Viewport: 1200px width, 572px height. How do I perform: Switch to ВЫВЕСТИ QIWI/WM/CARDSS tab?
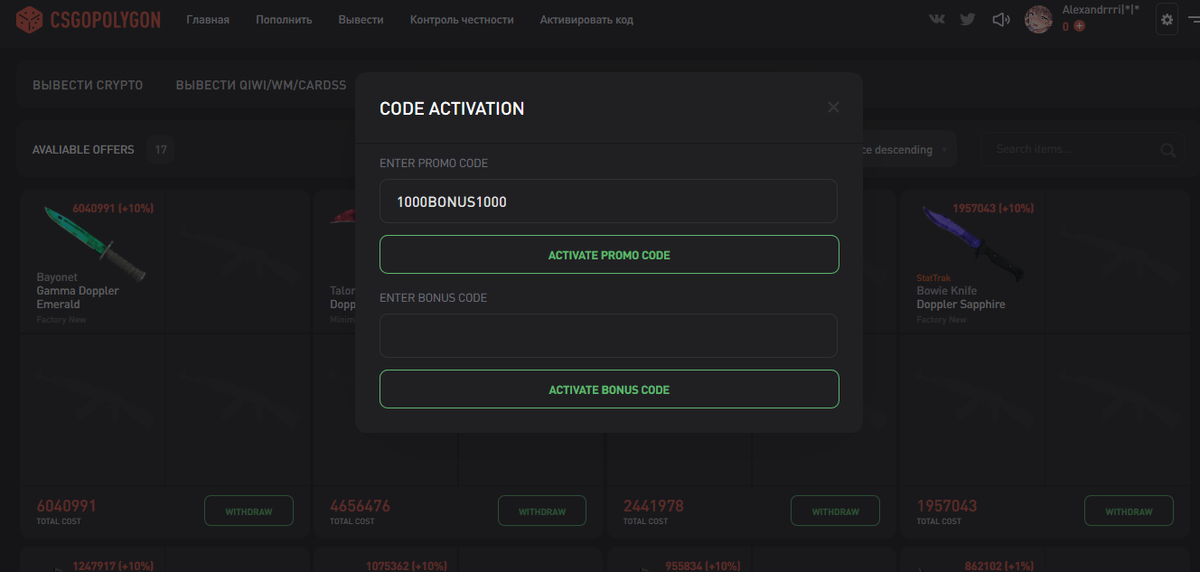[261, 85]
